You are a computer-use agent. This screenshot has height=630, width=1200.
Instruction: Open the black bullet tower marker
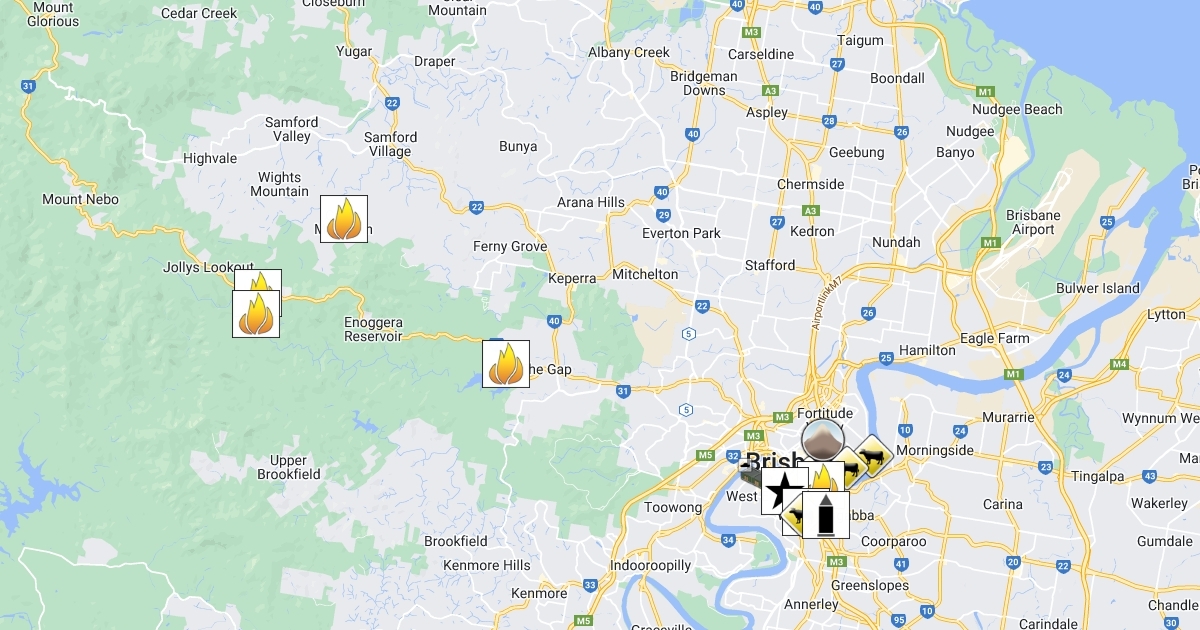(x=826, y=515)
